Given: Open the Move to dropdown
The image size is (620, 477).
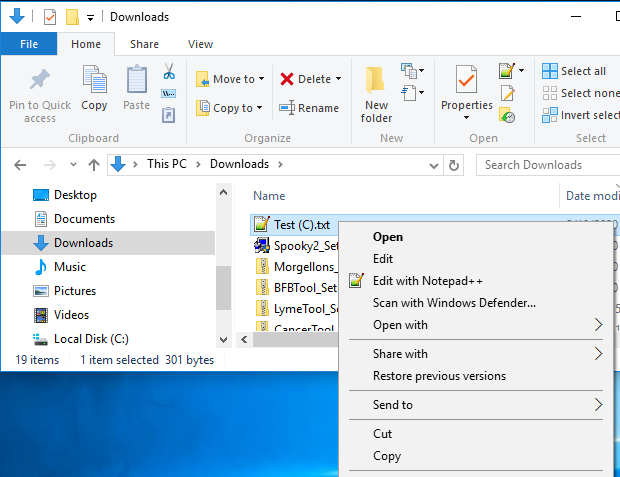Looking at the screenshot, I should tap(226, 79).
